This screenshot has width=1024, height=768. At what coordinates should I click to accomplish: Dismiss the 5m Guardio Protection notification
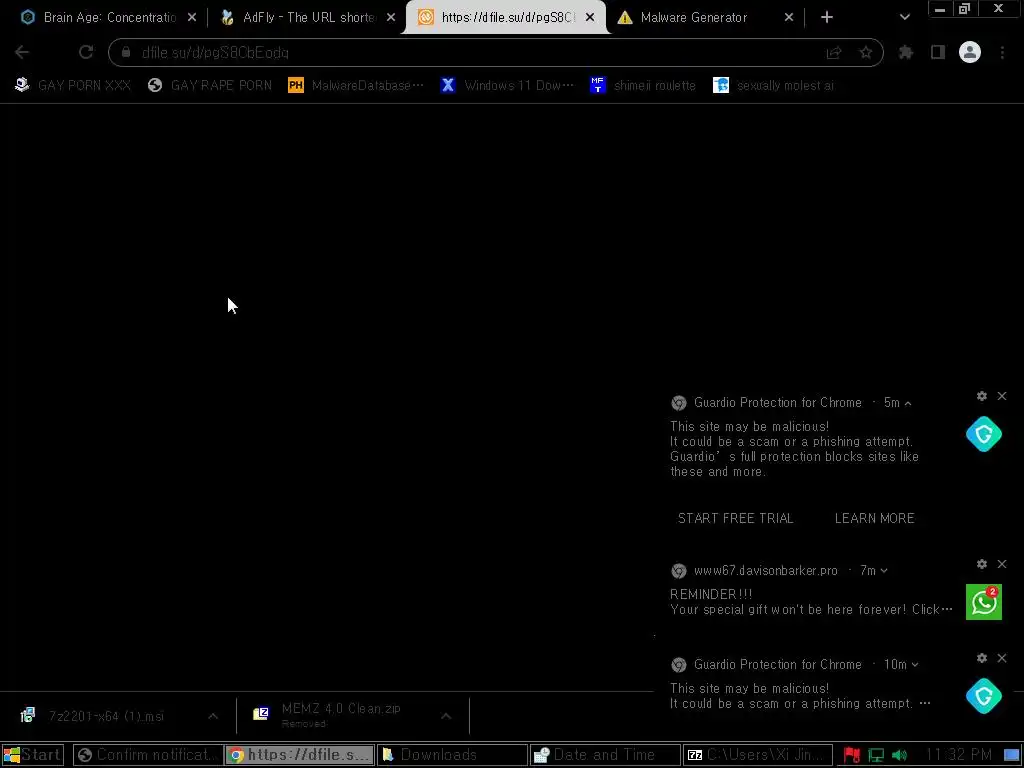1002,396
